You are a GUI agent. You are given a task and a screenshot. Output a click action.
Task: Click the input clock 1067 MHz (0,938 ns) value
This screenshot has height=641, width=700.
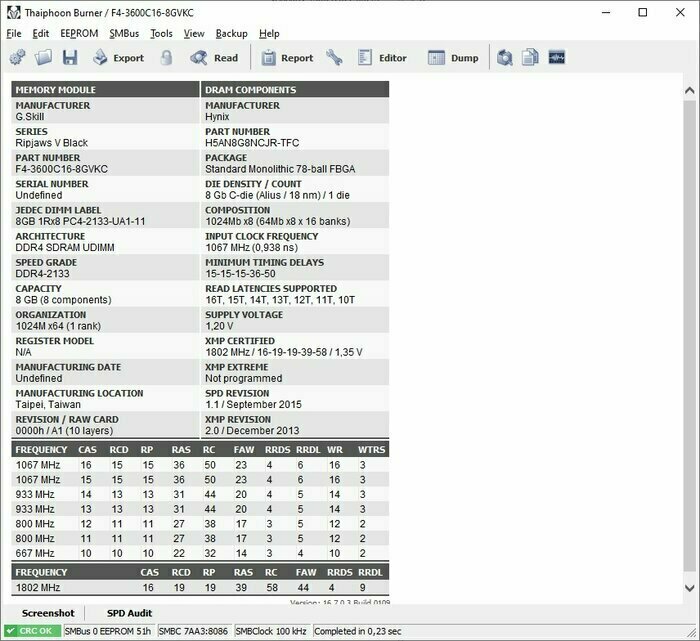coord(251,247)
